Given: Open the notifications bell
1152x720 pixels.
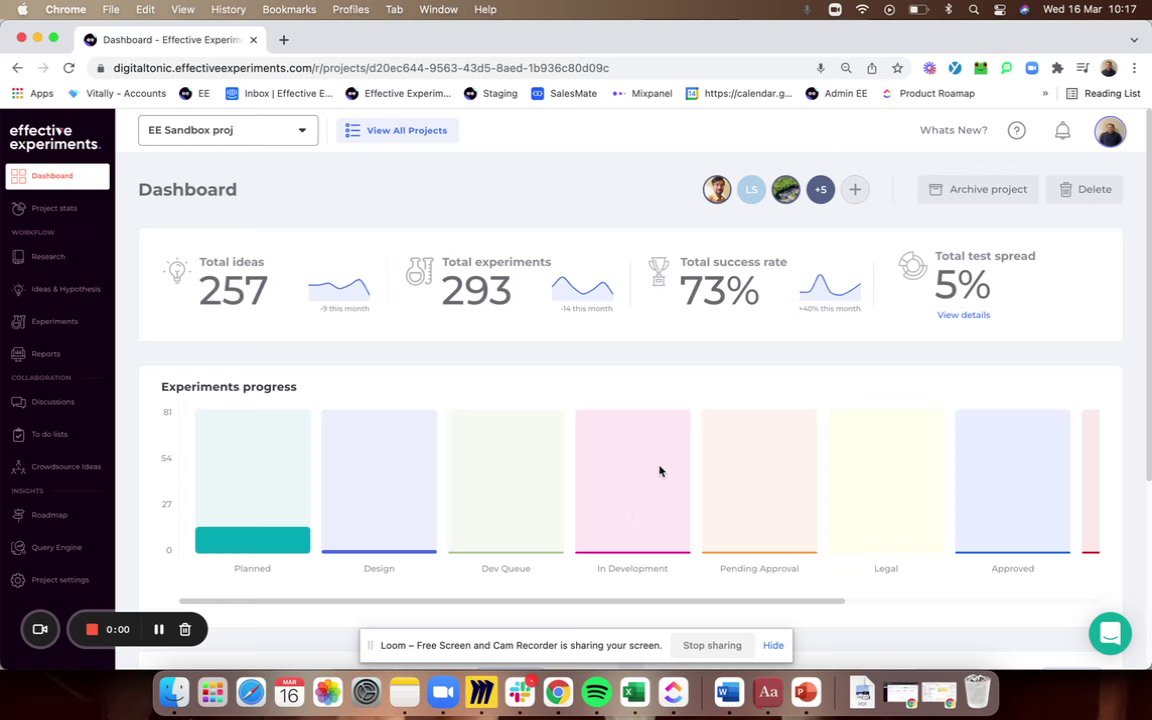Looking at the screenshot, I should (x=1062, y=131).
